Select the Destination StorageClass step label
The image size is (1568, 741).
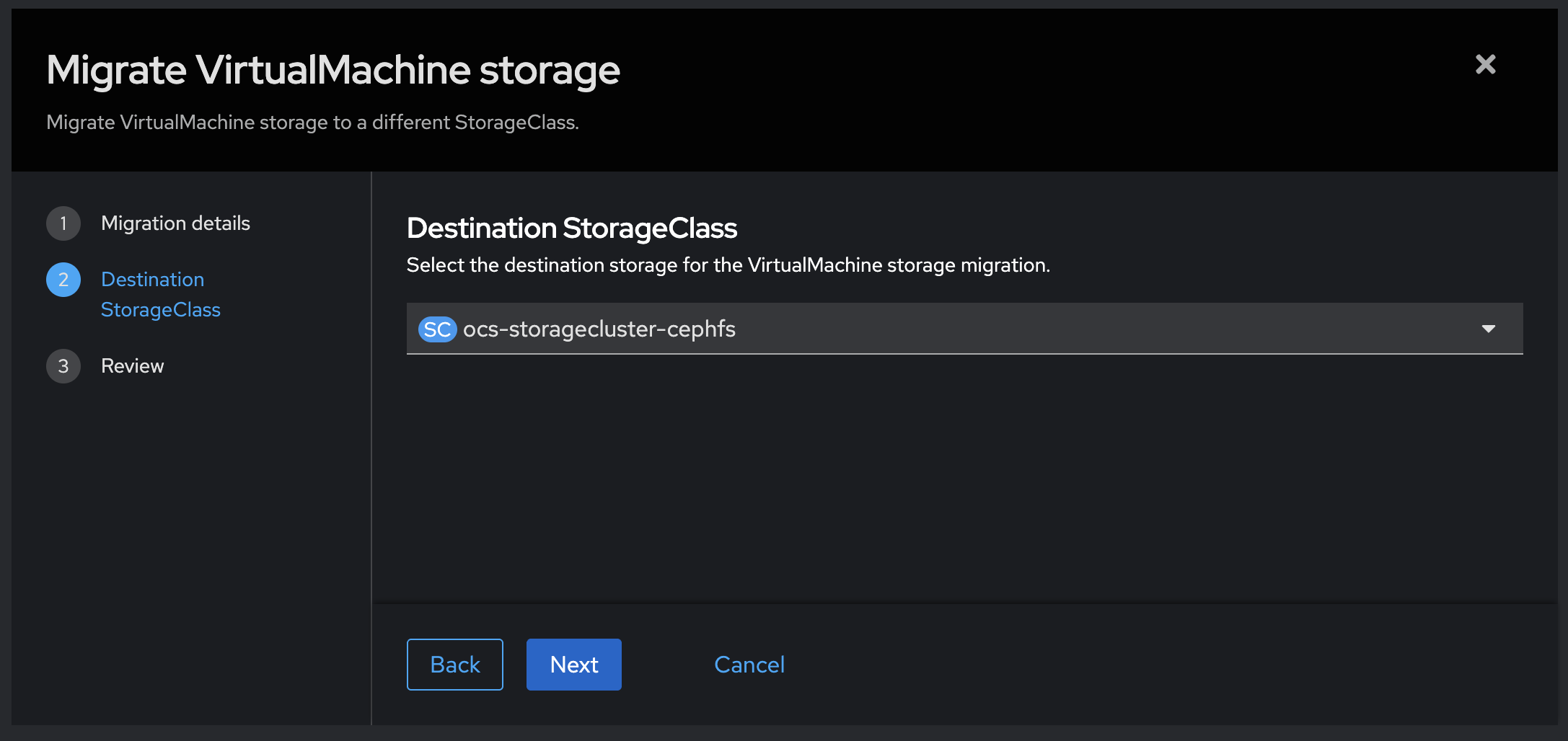click(153, 280)
